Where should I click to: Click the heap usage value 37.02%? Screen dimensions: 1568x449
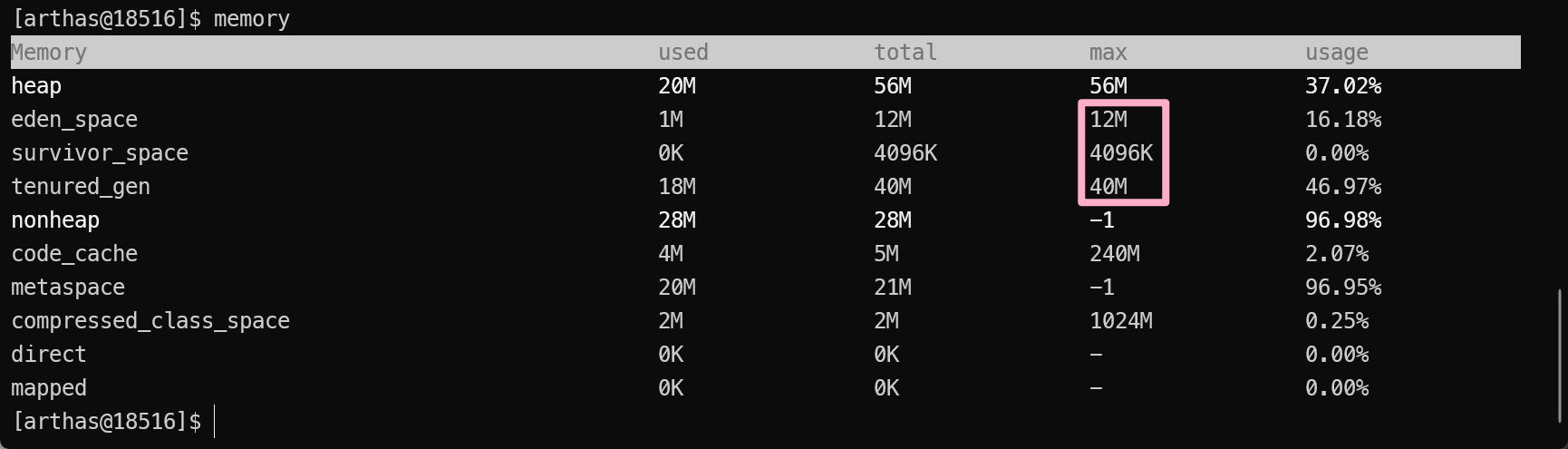(x=1342, y=86)
